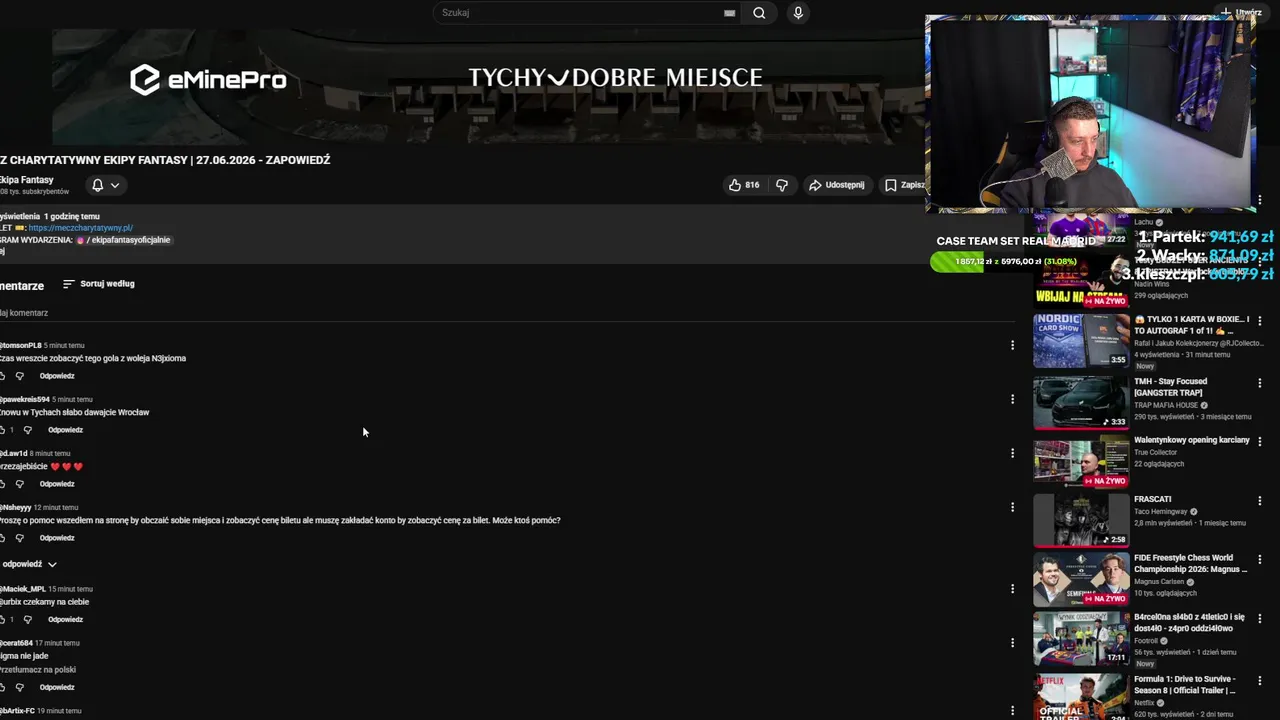The width and height of the screenshot is (1280, 720).
Task: Open the Walentynkowy opening karciany title
Action: 1191,440
